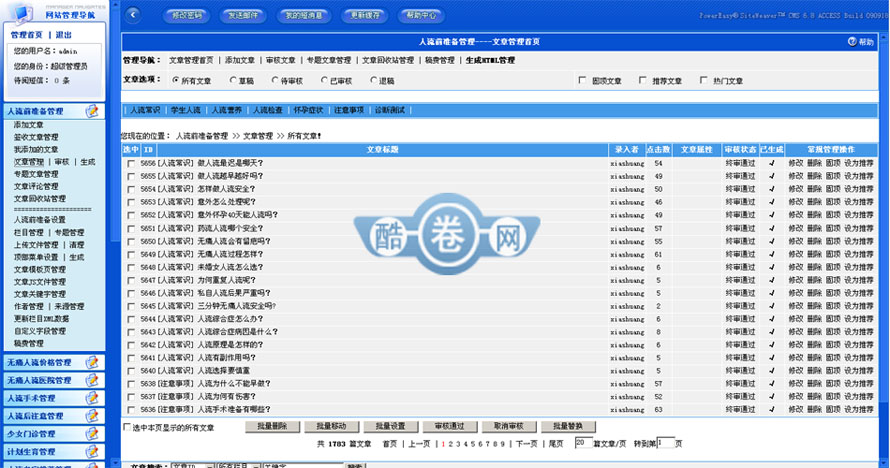The image size is (890, 468).
Task: Click 删除 for article 5655
Action: pyautogui.click(x=814, y=176)
